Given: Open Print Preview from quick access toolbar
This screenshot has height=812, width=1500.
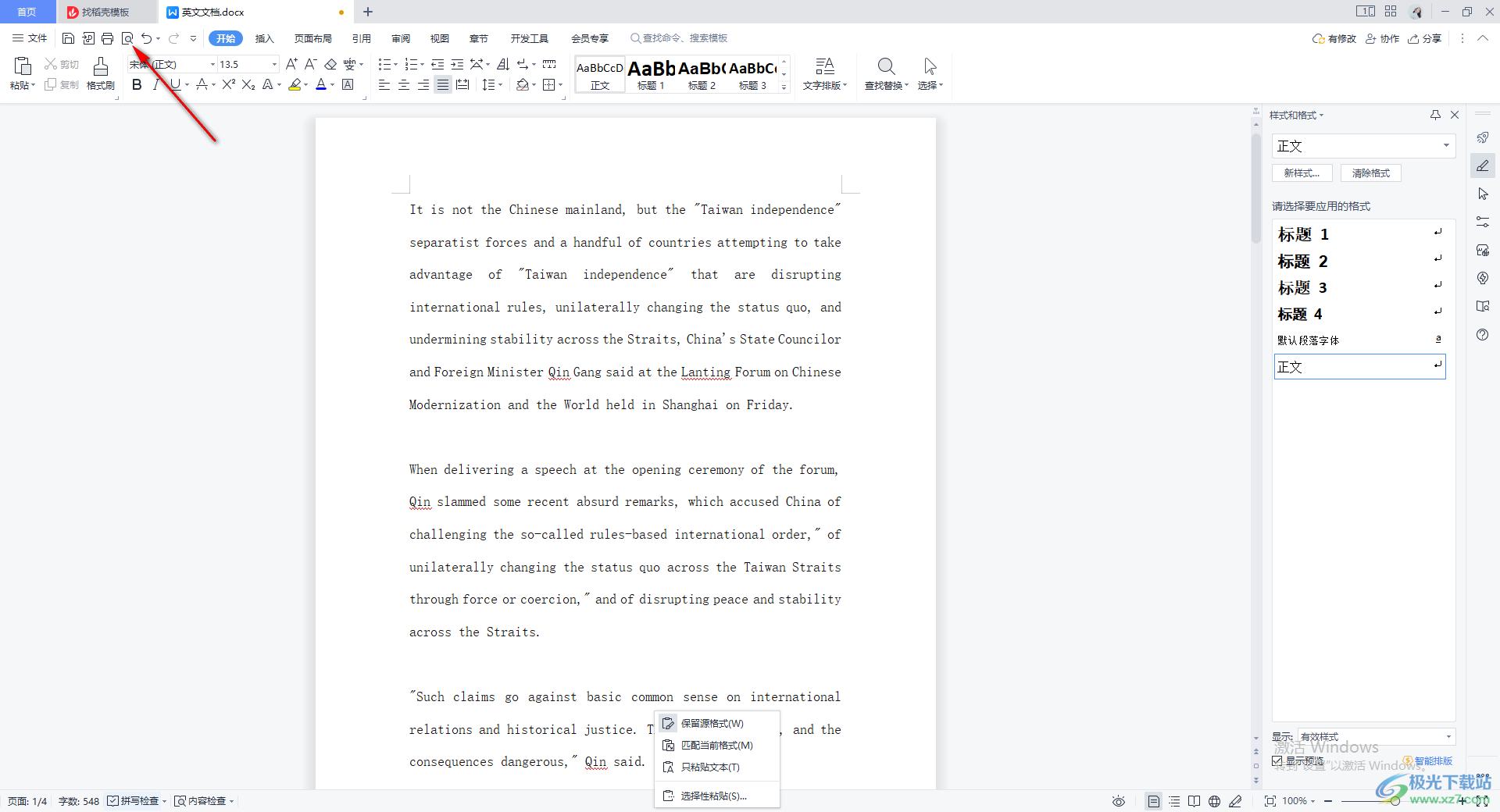Looking at the screenshot, I should tap(127, 38).
